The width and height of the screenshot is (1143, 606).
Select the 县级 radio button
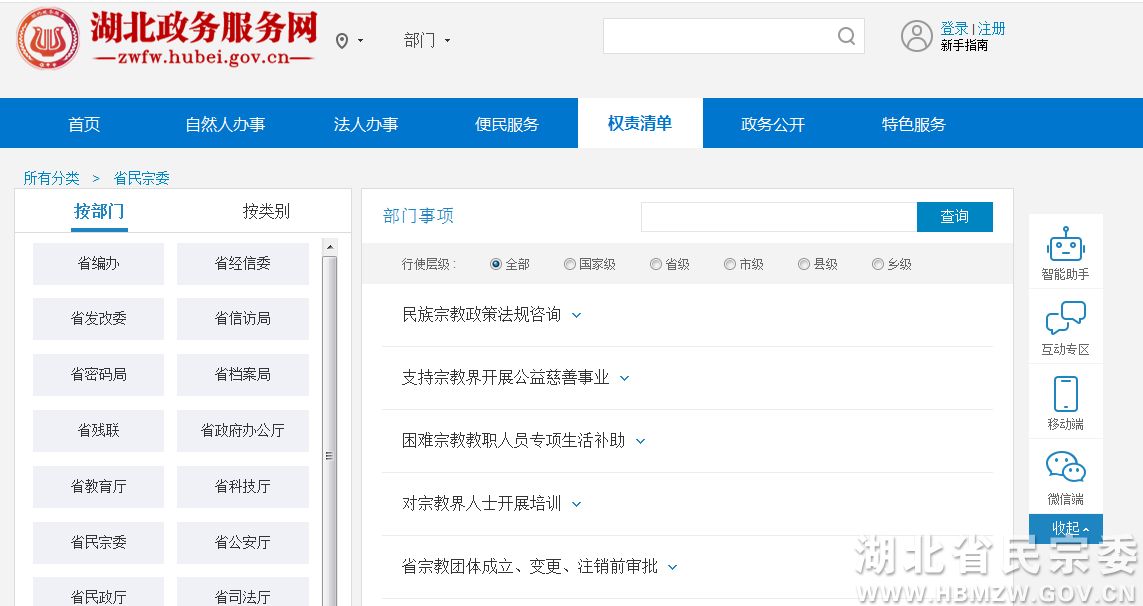pos(804,265)
